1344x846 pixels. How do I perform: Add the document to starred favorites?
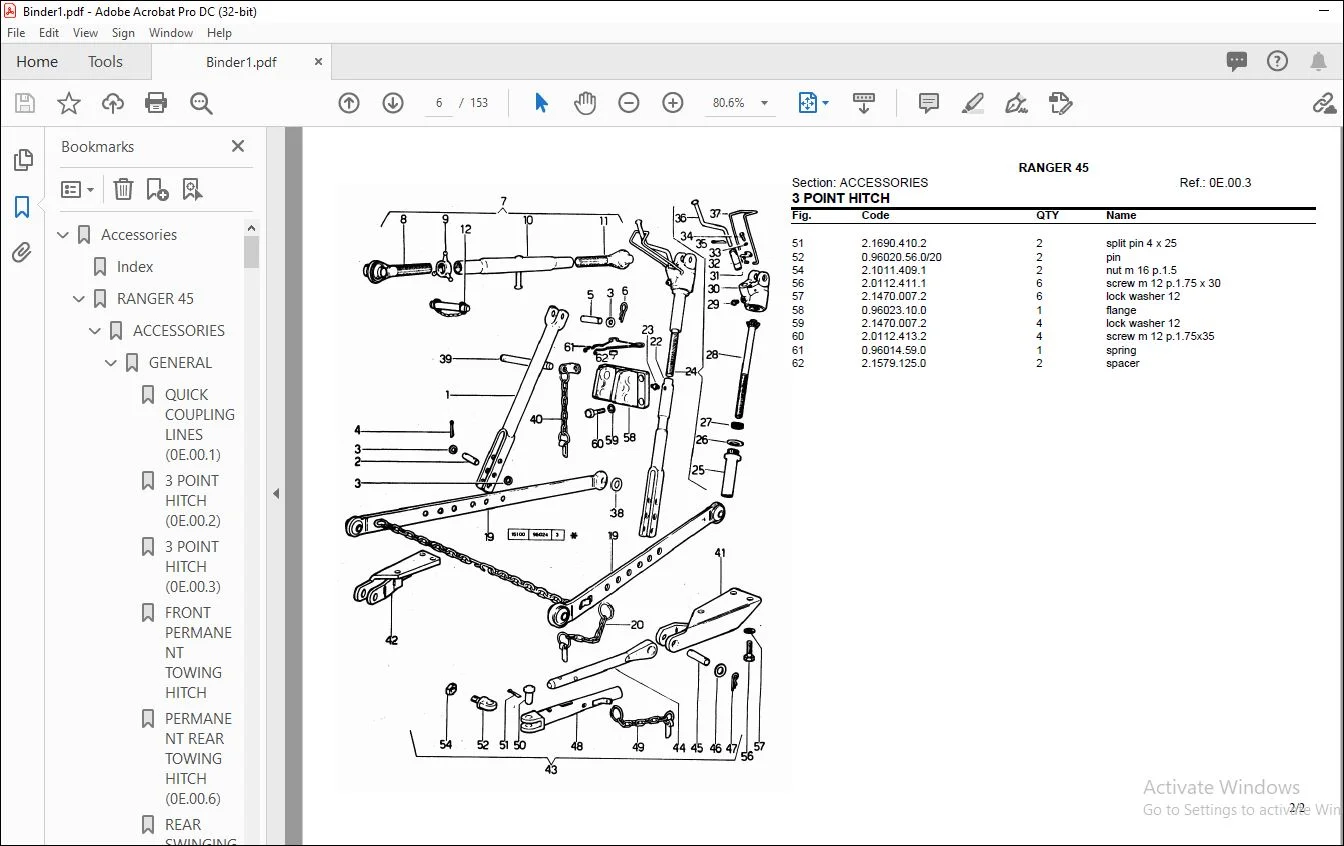click(x=69, y=103)
